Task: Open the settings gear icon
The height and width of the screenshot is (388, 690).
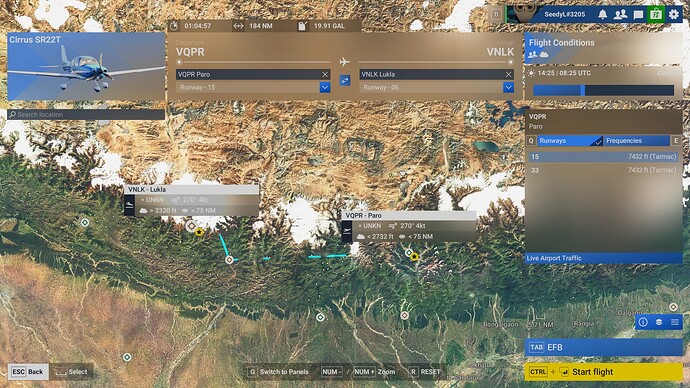Action: point(674,15)
